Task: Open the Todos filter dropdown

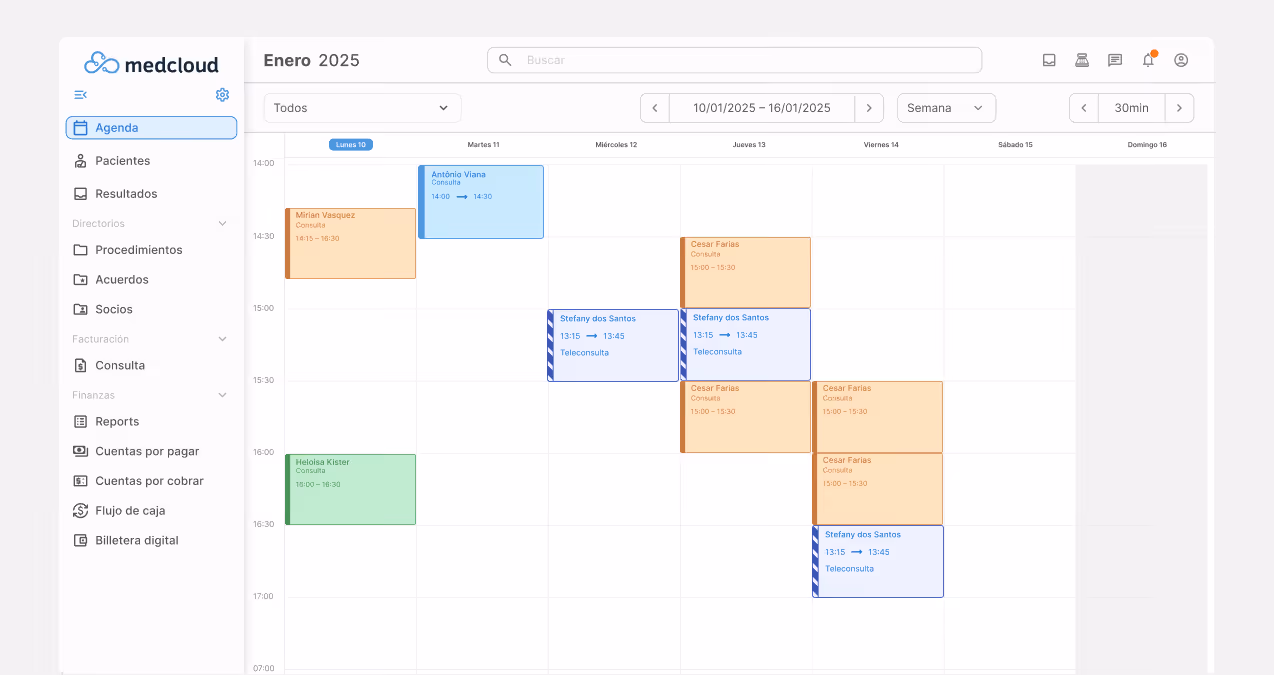Action: pos(362,107)
